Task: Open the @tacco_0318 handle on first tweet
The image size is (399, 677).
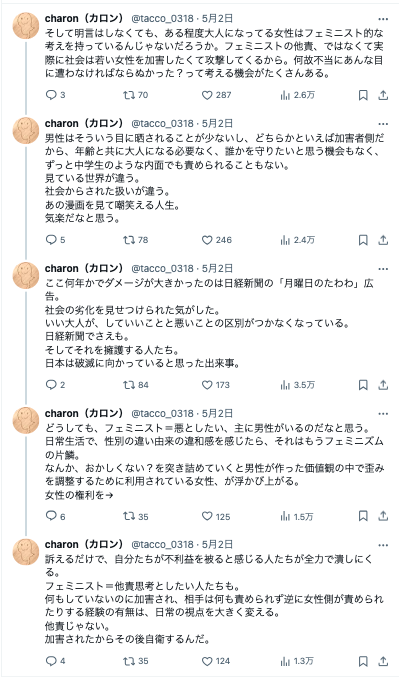Action: [162, 18]
